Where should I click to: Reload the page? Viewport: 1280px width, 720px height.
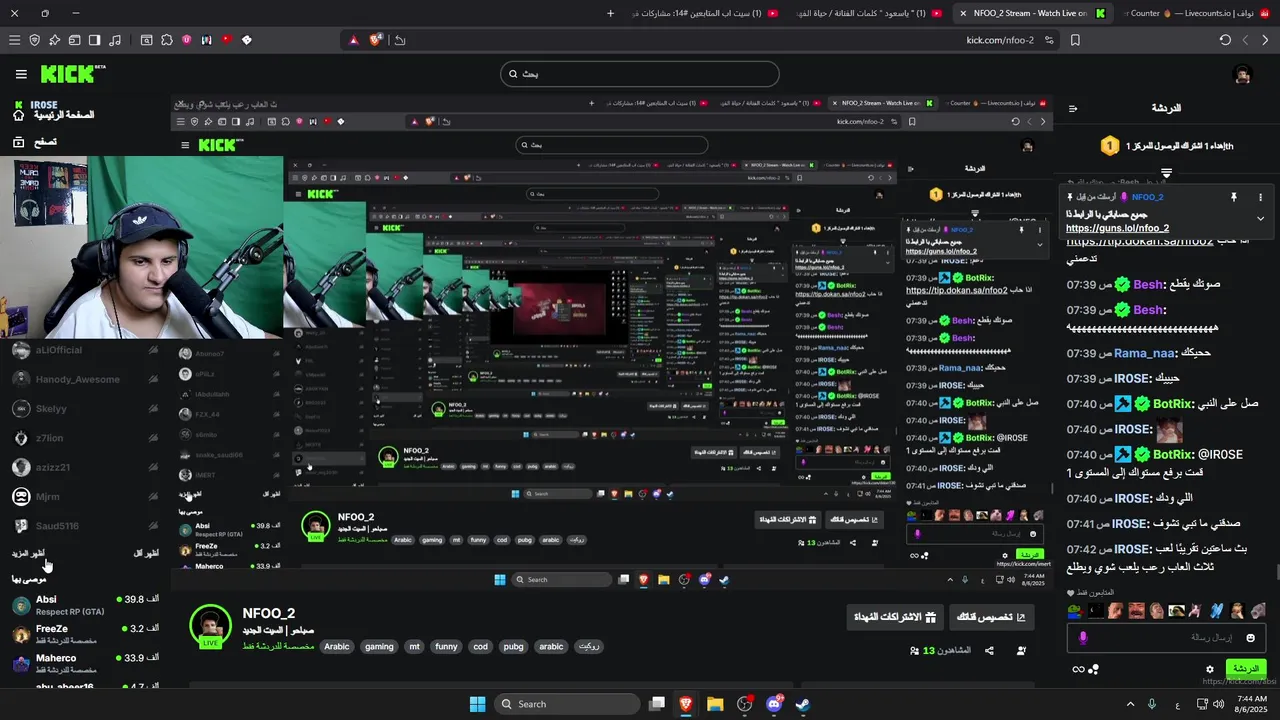point(1225,40)
